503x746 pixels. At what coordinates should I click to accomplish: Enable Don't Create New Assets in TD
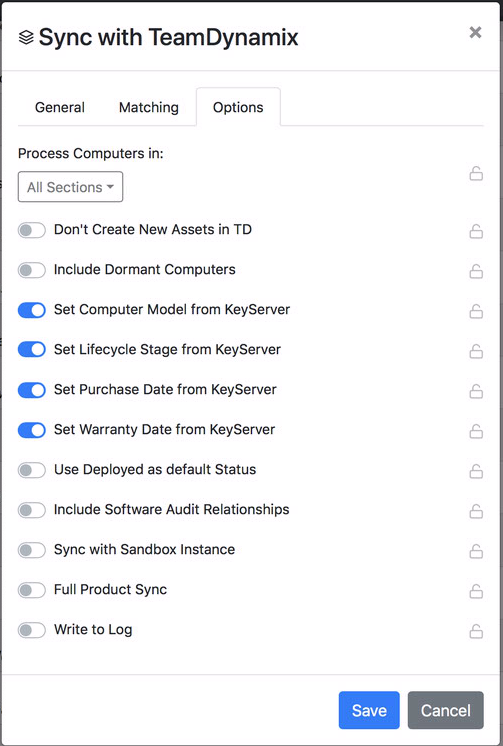pos(32,230)
